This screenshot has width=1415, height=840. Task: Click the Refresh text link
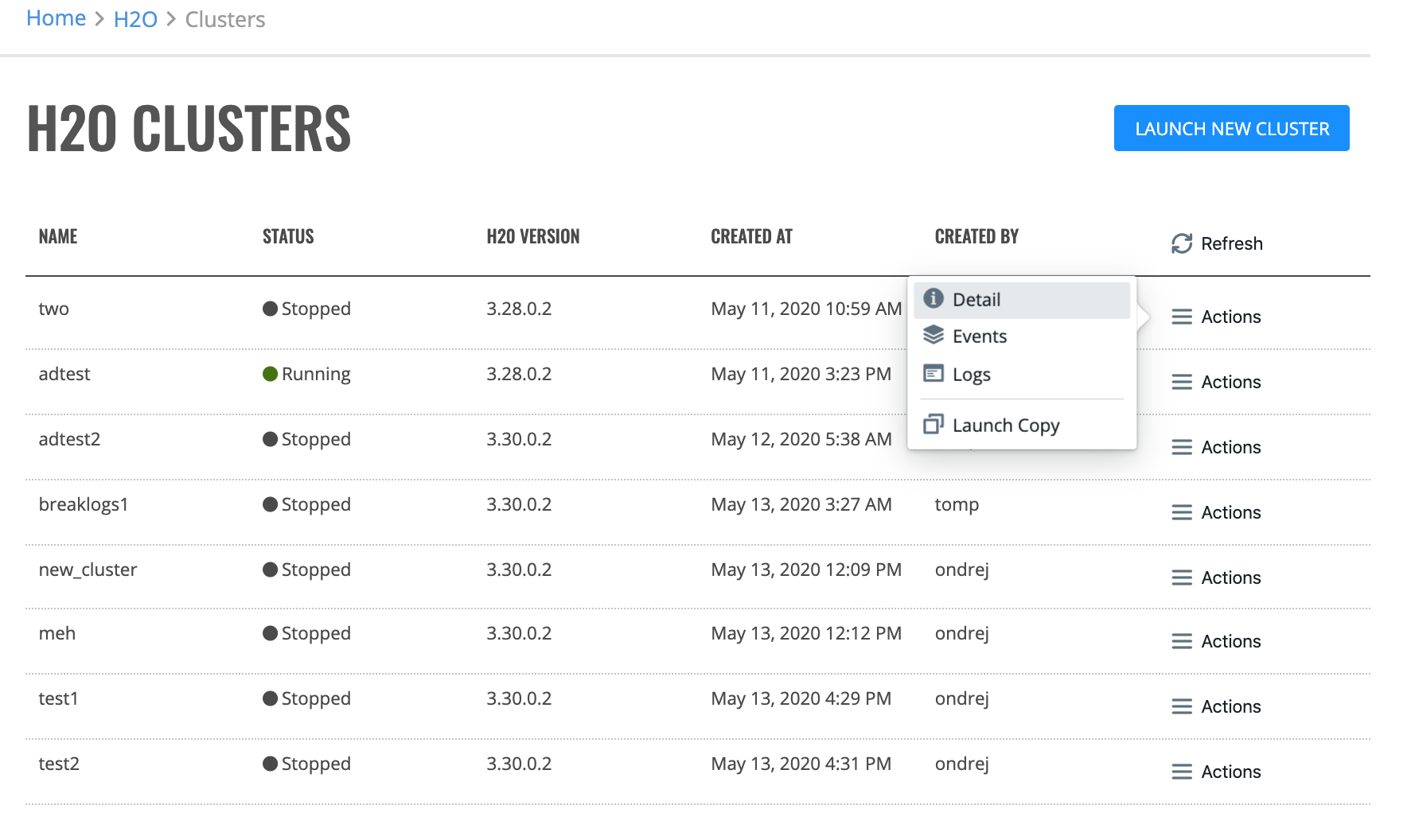[1232, 243]
